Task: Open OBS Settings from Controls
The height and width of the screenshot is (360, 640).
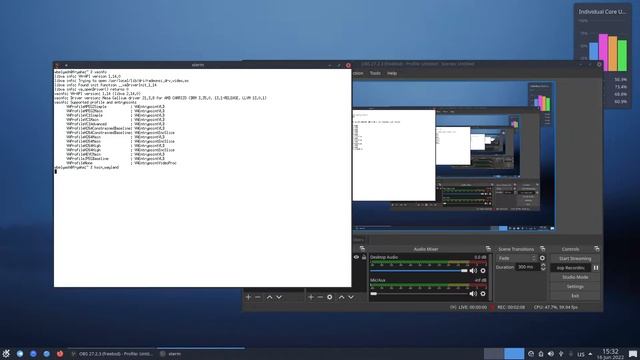Action: 575,287
